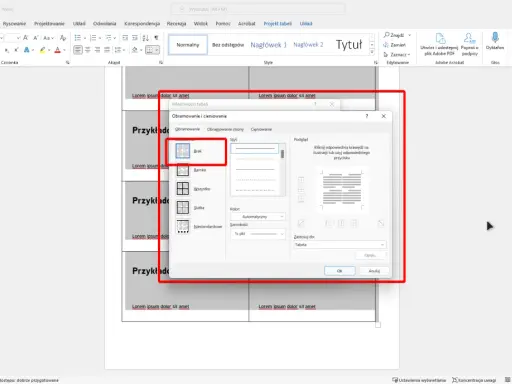Toggle align left in Akapit group

(78, 50)
